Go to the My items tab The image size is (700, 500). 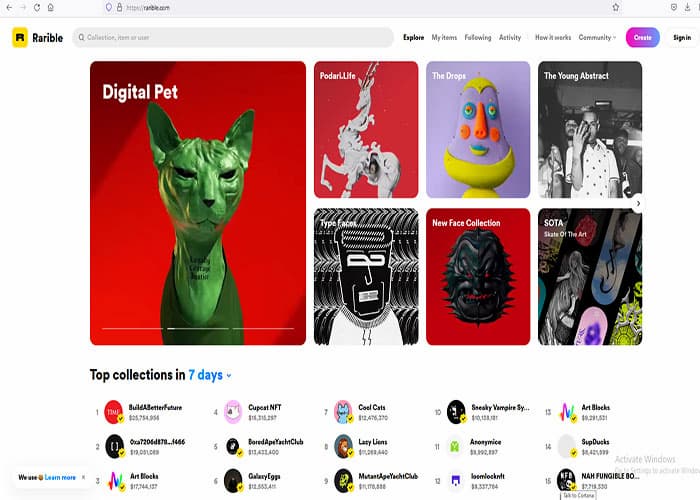444,37
